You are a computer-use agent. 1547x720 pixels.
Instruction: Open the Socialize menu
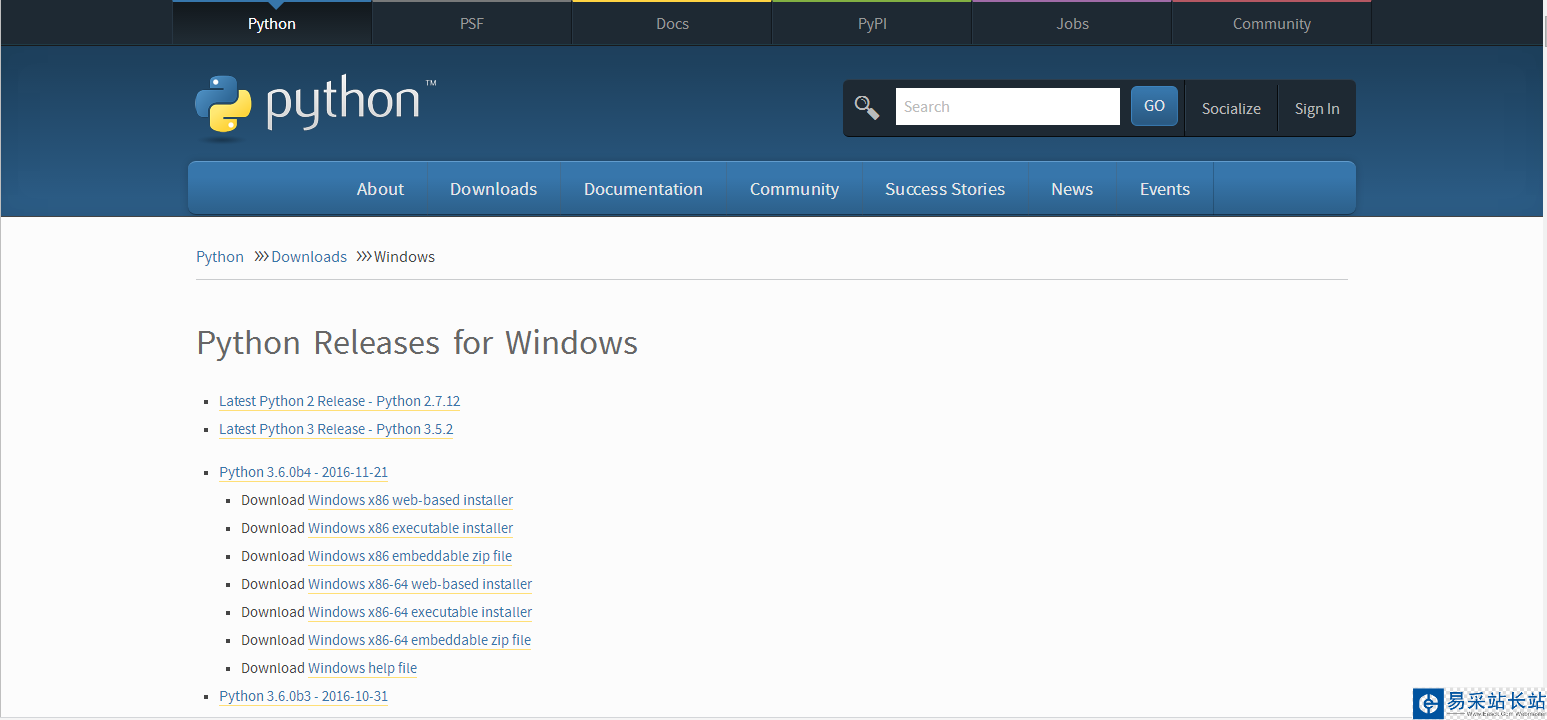[x=1231, y=109]
